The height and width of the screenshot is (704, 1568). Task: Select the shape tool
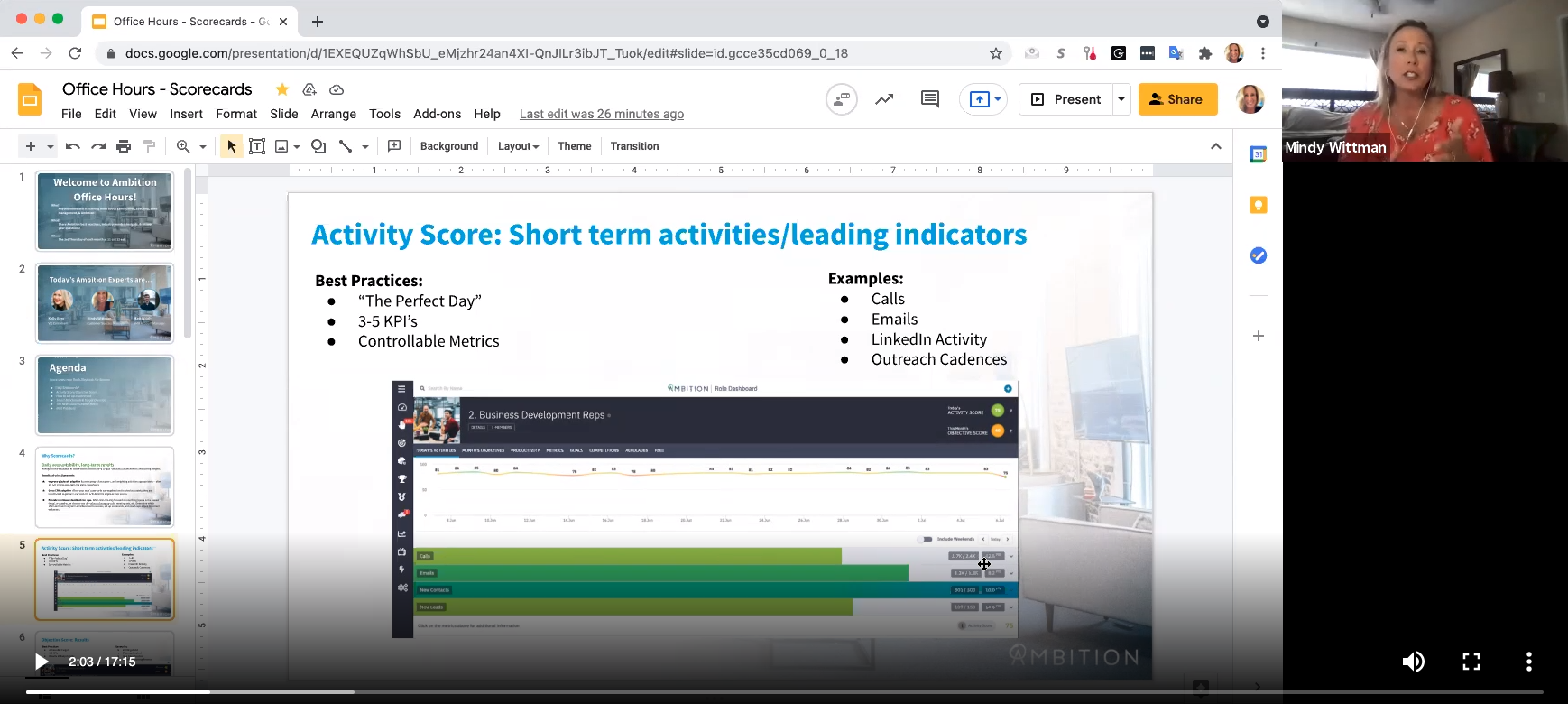click(x=318, y=146)
